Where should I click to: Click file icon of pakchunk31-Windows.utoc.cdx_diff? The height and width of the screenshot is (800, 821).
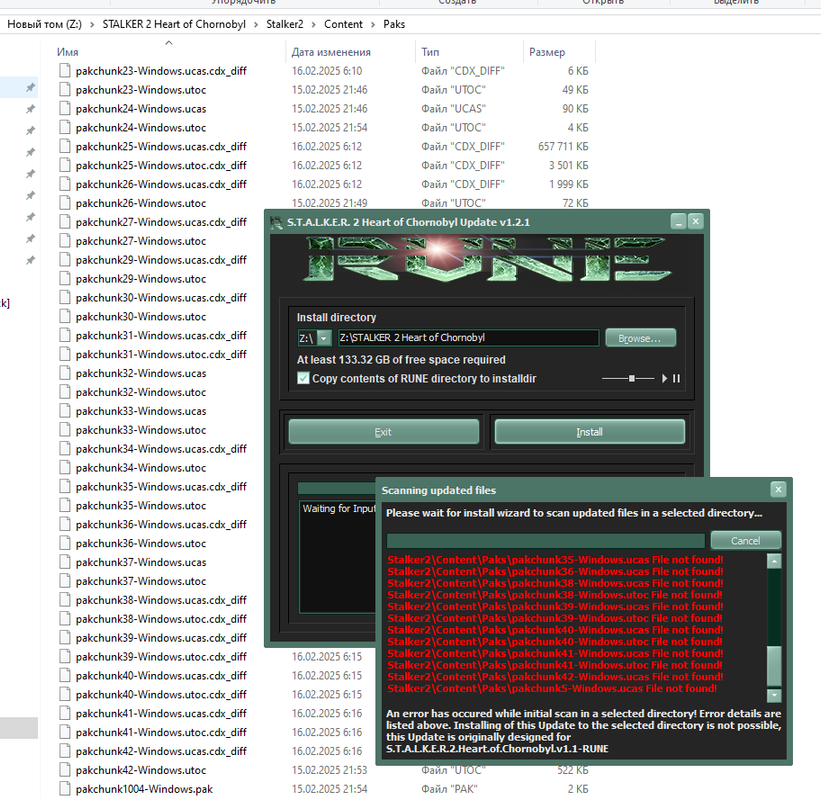tap(65, 354)
